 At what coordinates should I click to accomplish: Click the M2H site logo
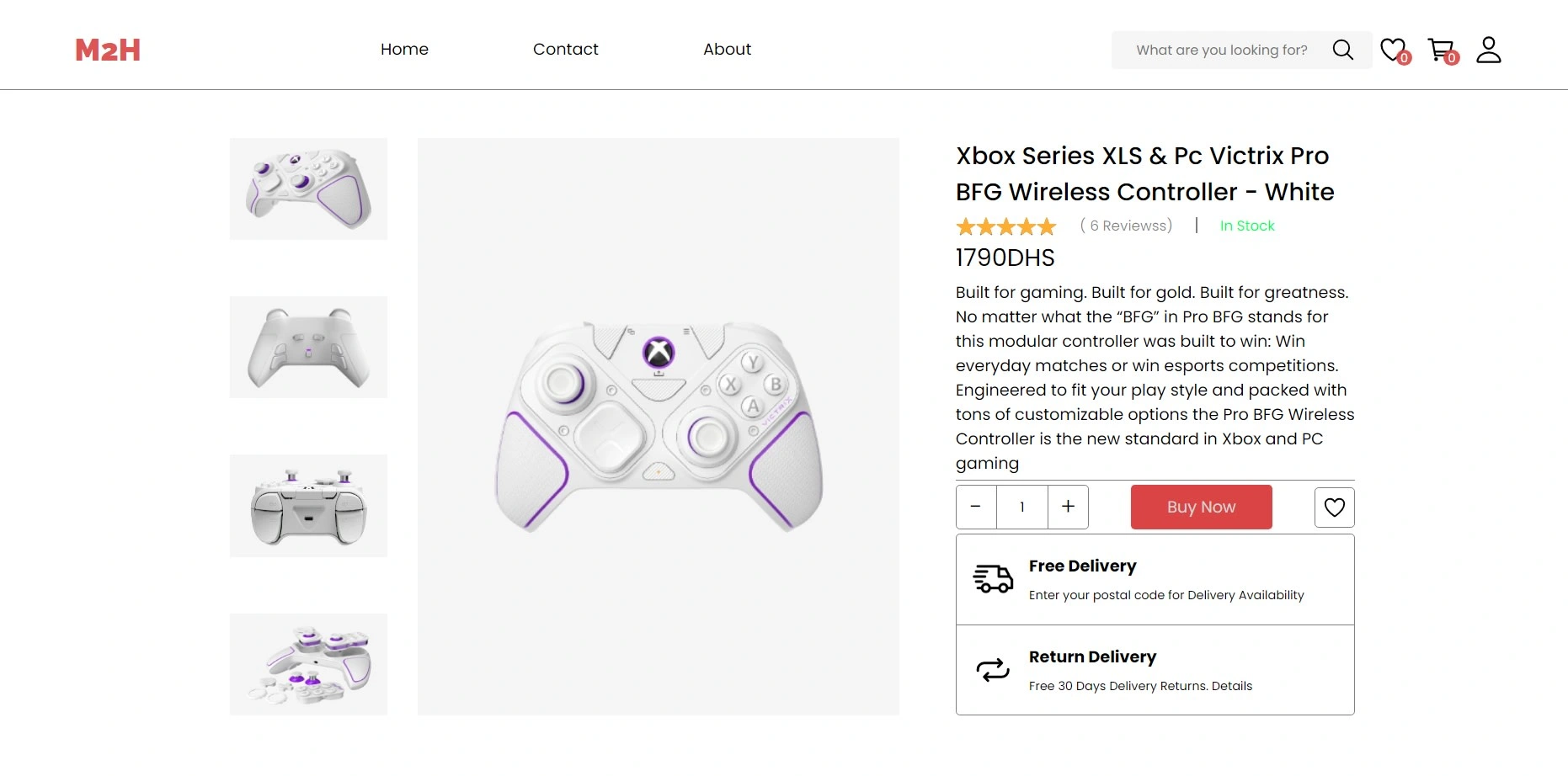click(x=108, y=50)
